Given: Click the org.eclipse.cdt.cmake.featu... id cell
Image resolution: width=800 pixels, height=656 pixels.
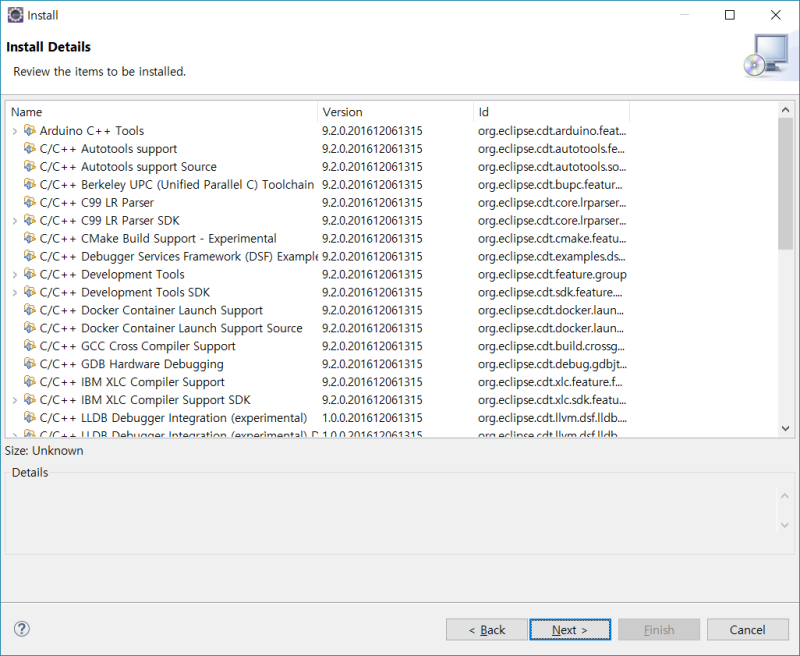Looking at the screenshot, I should pyautogui.click(x=552, y=238).
